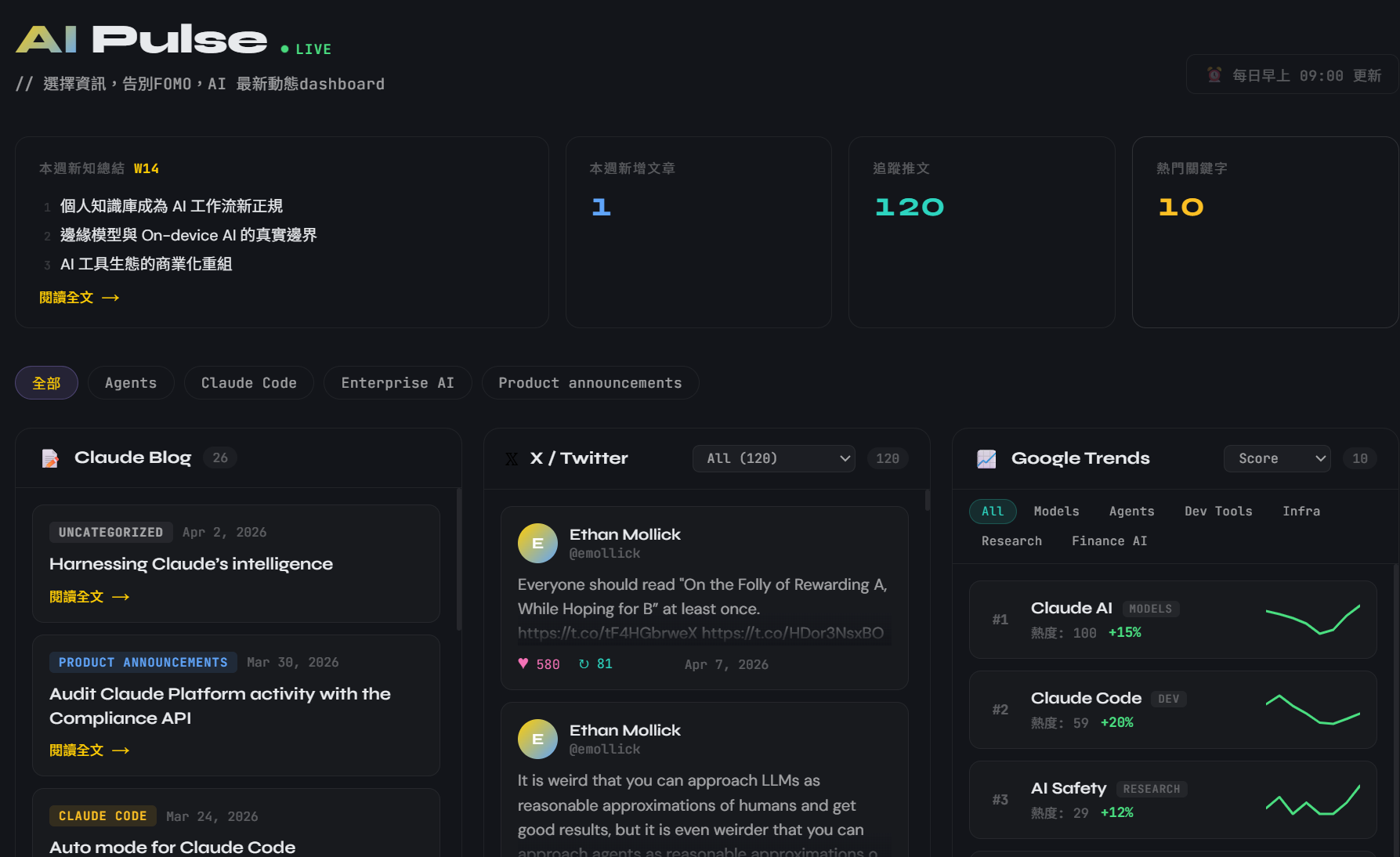This screenshot has width=1400, height=857.
Task: Select the Agents filter chip
Action: pyautogui.click(x=131, y=383)
